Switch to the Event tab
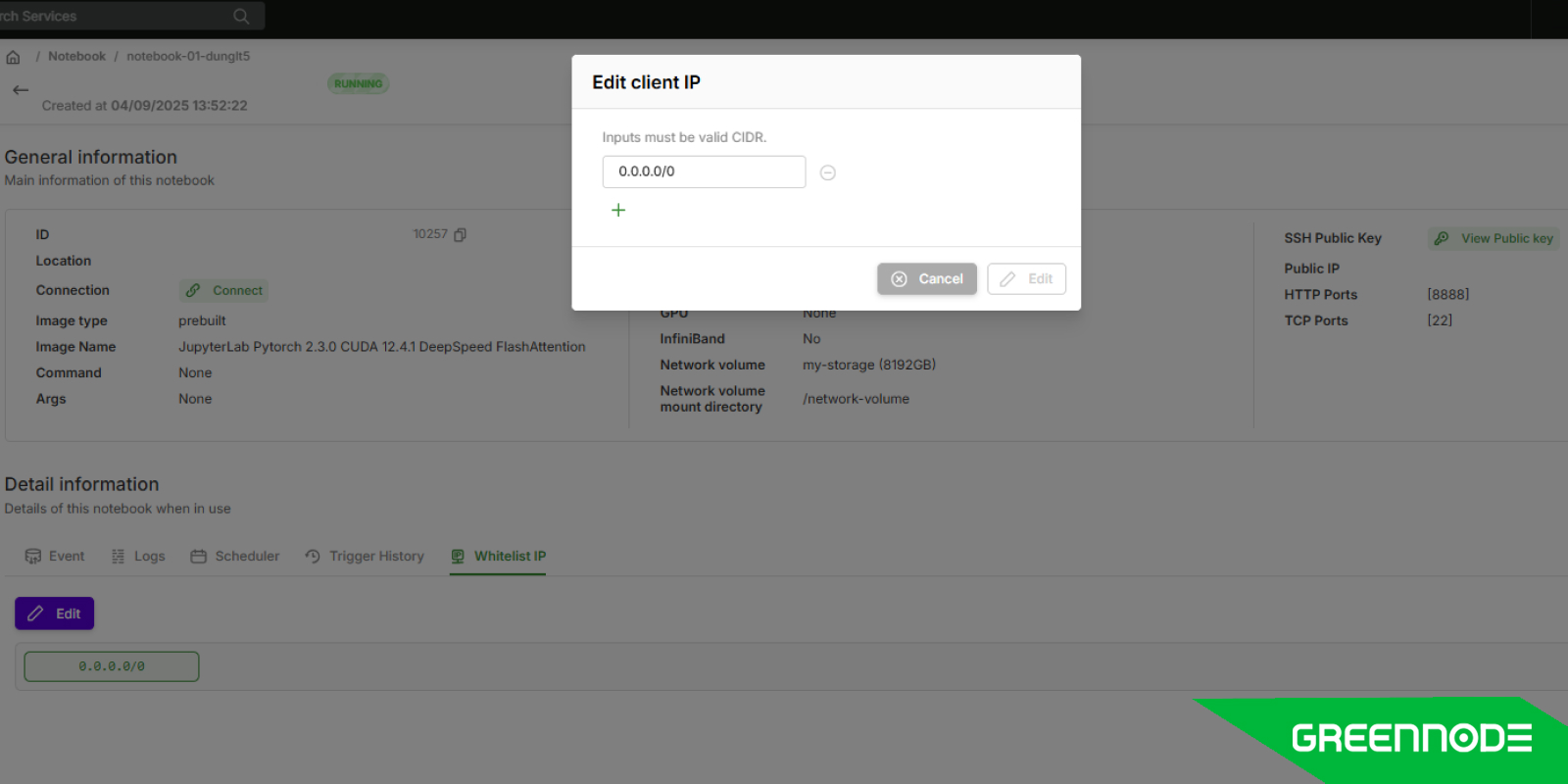 point(55,557)
